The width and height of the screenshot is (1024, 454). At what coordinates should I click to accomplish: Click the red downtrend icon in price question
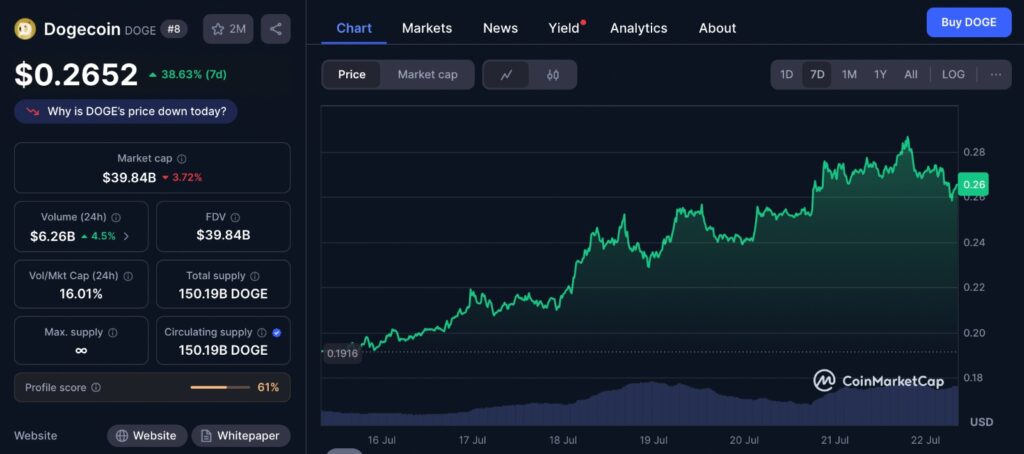[33, 112]
